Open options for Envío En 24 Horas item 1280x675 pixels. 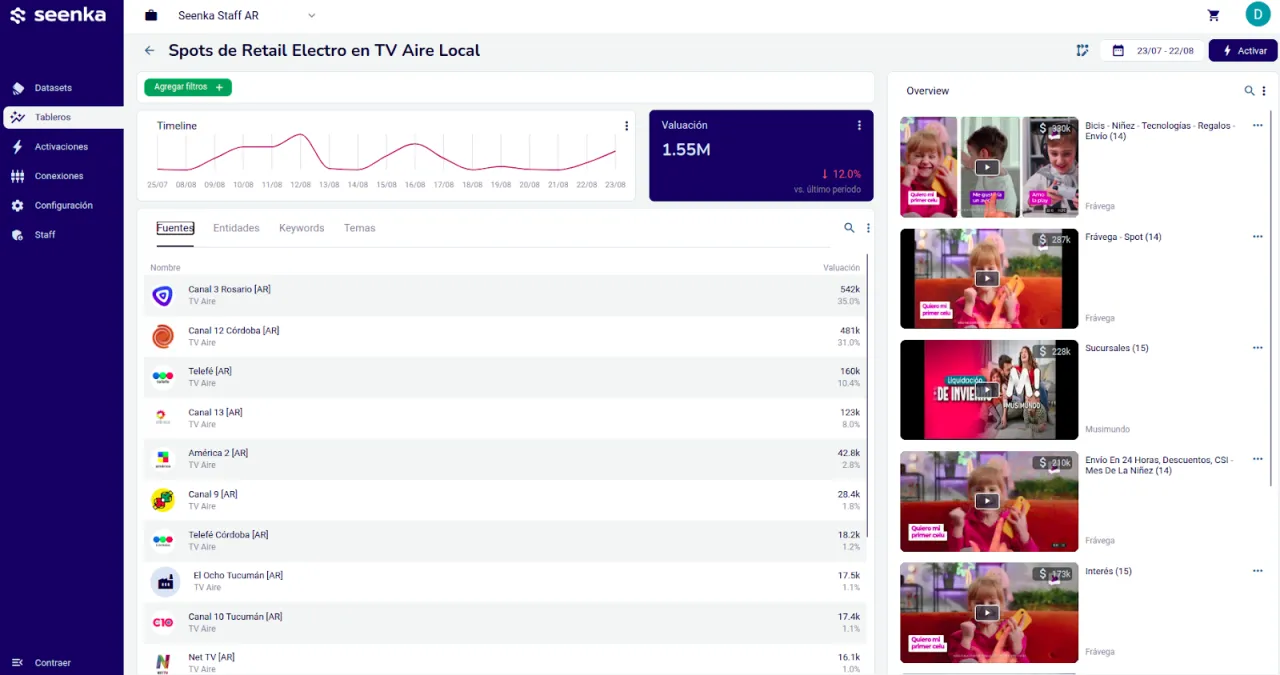[1257, 459]
